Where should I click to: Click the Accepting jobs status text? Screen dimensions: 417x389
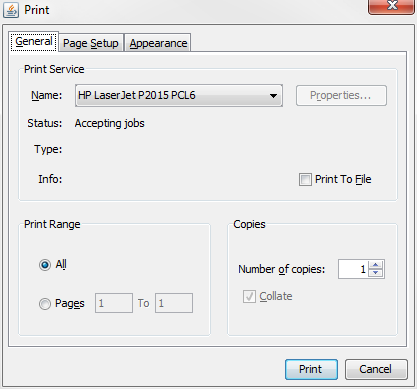110,123
